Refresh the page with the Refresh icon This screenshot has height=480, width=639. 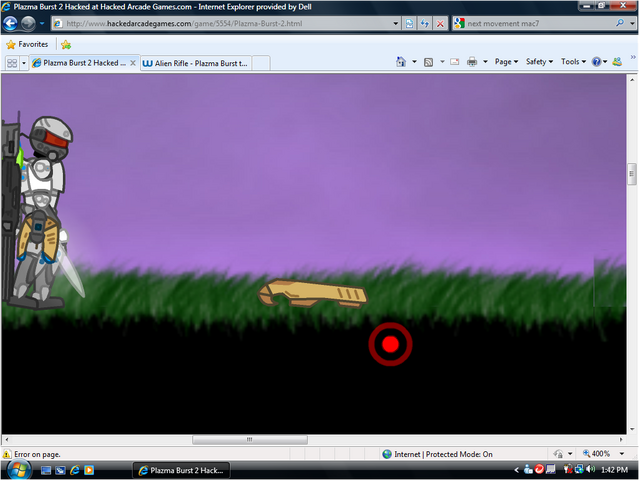425,24
